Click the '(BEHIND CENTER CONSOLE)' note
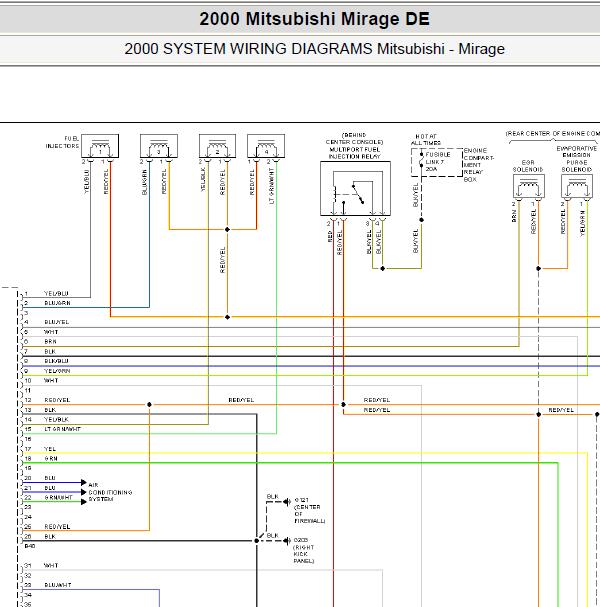The width and height of the screenshot is (600, 607). (x=355, y=139)
